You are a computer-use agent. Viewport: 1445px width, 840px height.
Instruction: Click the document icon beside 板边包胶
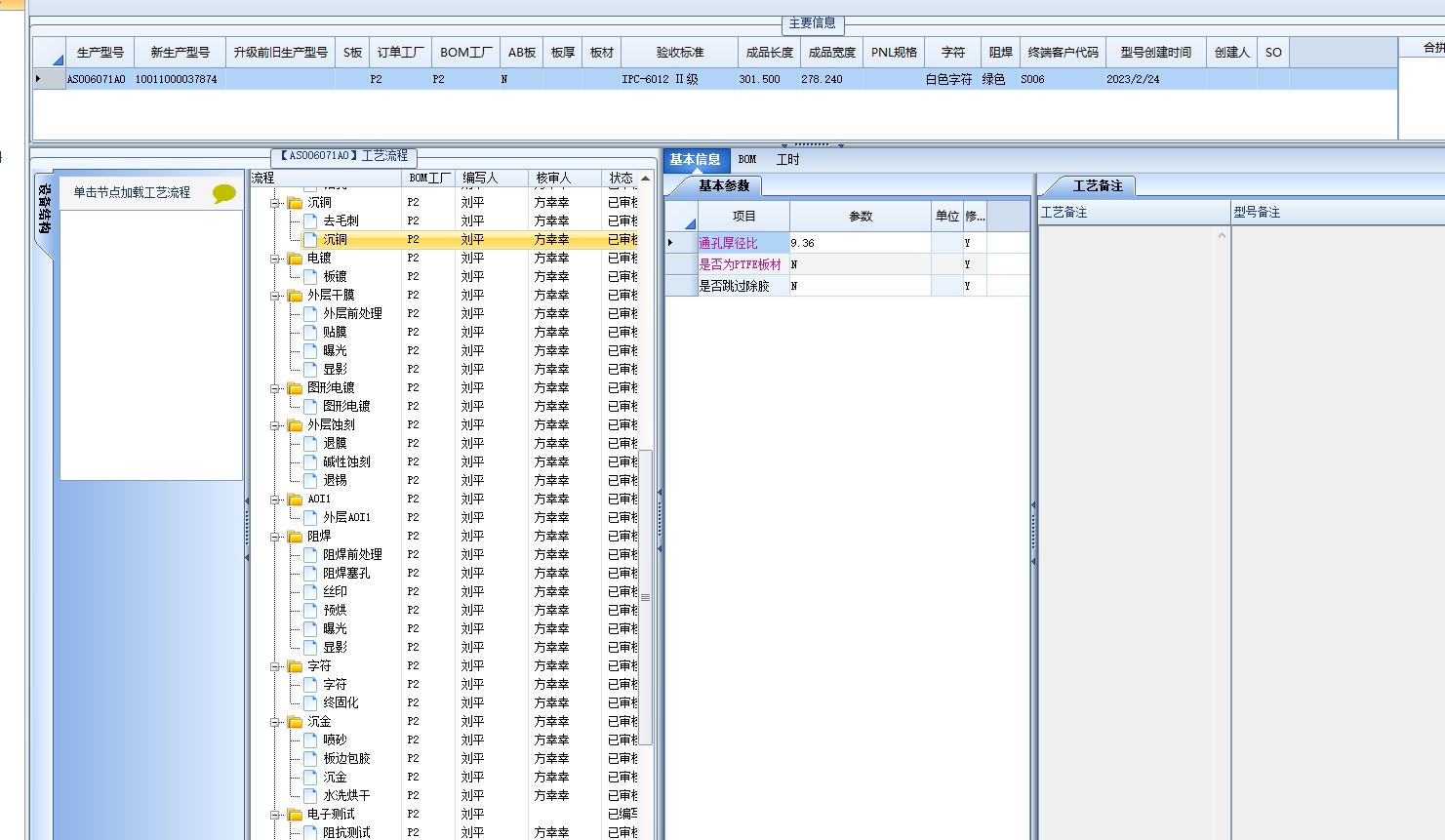(x=310, y=759)
